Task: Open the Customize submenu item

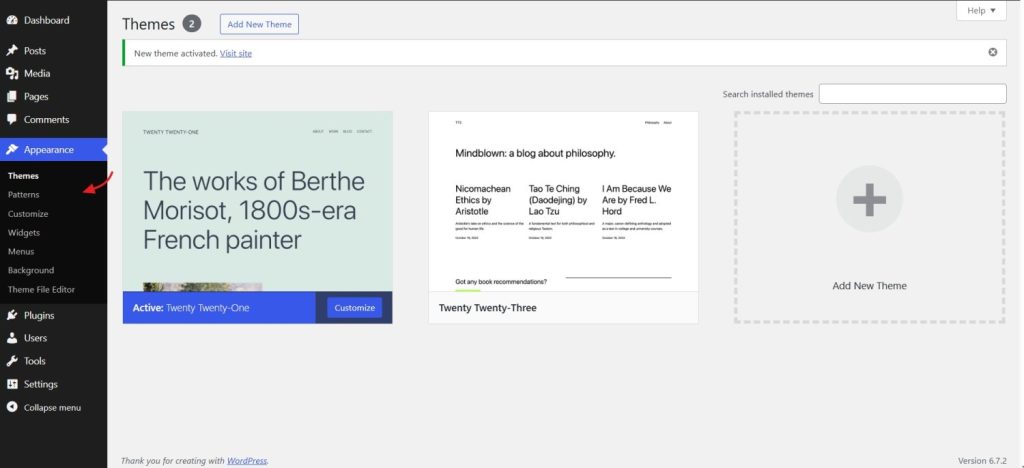Action: [x=28, y=213]
